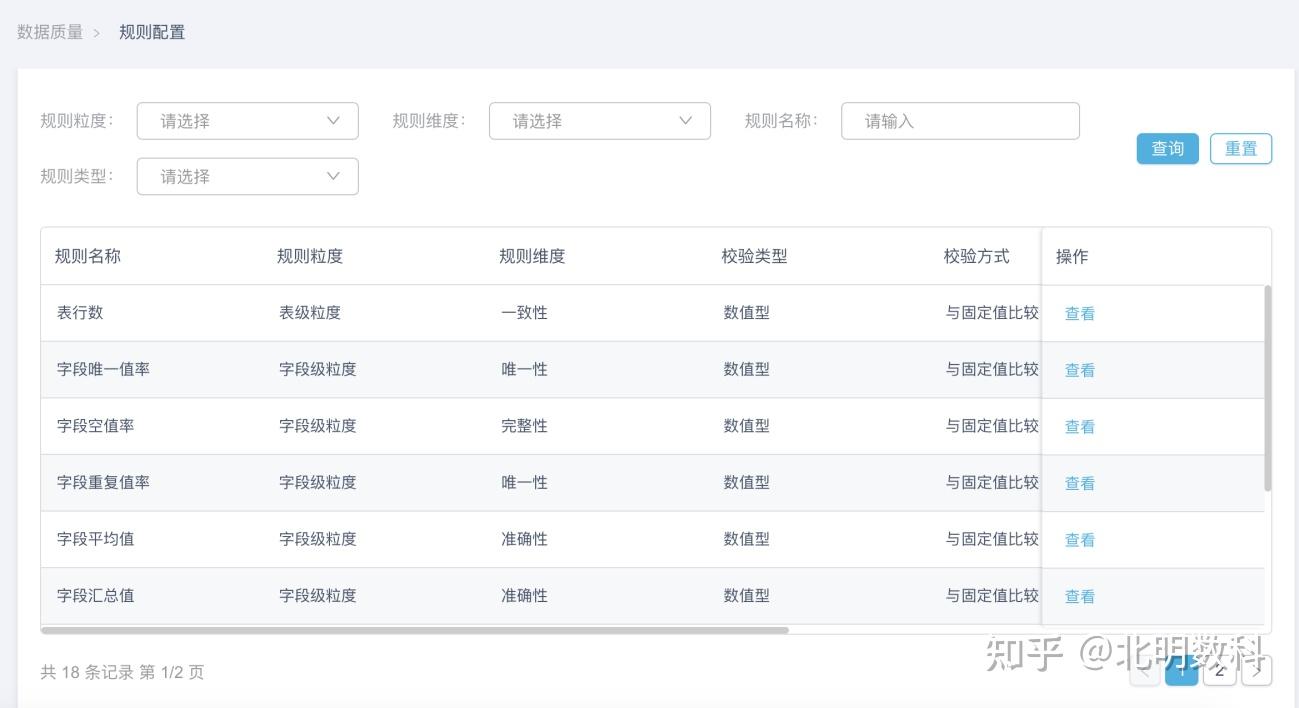1299x708 pixels.
Task: Click the previous page arrow
Action: [1145, 671]
